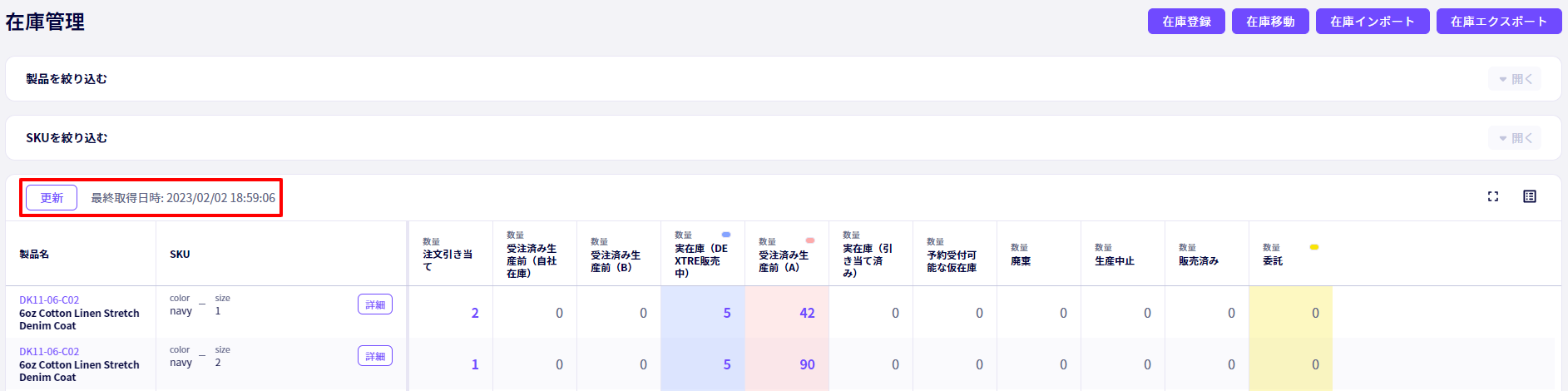Viewport: 1568px width, 391px height.
Task: Click 委託 value 0 in size 2 row
Action: 1315,365
